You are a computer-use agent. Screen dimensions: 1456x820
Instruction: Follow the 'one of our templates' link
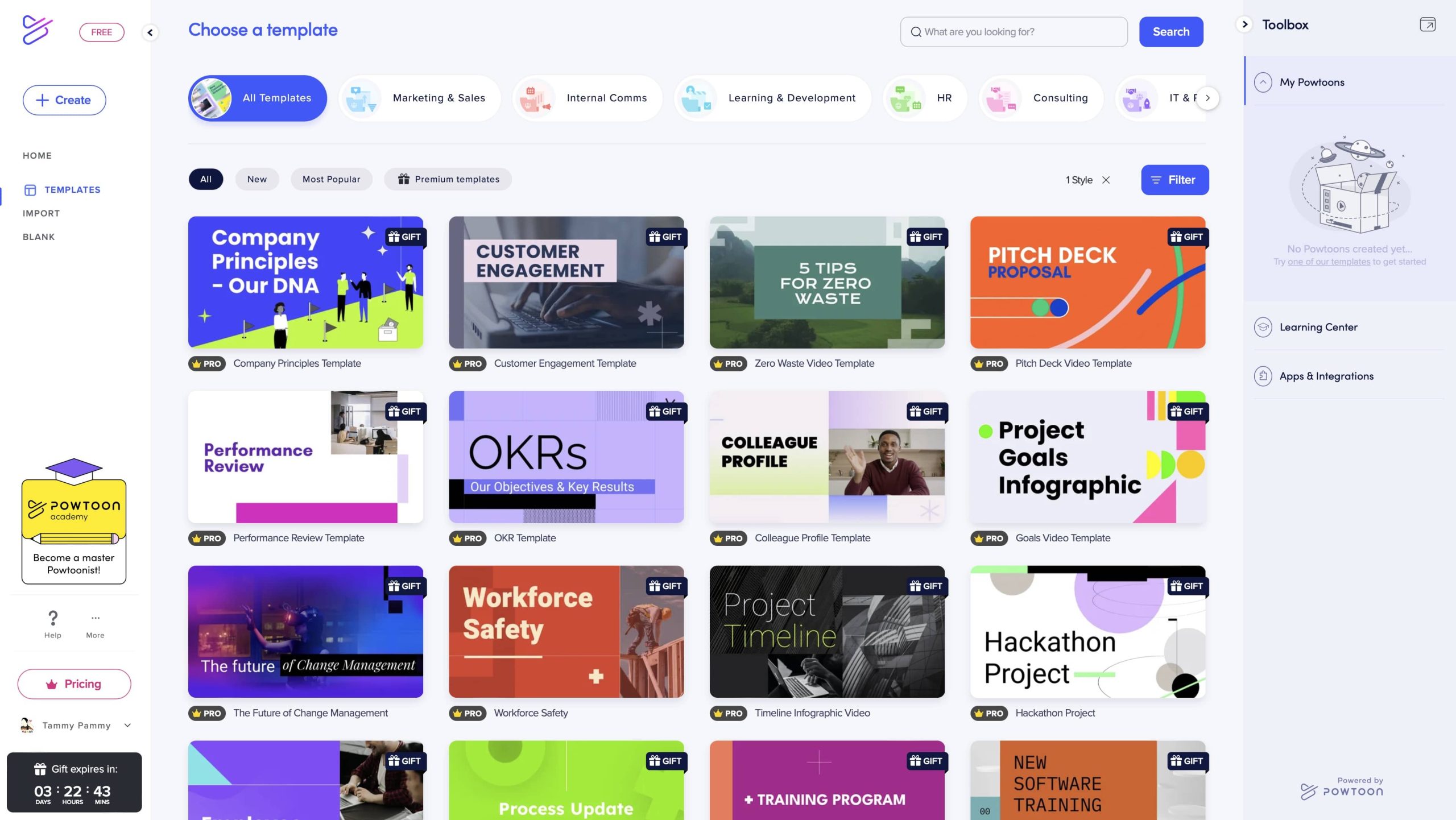point(1329,262)
